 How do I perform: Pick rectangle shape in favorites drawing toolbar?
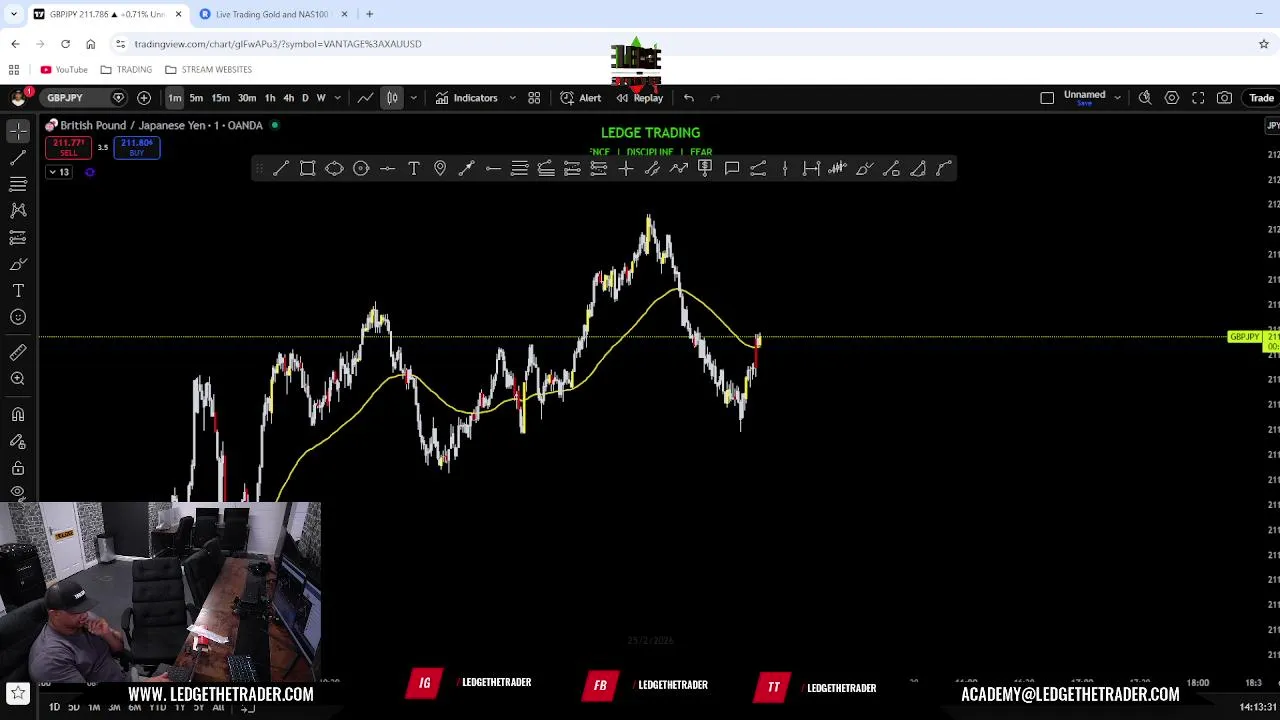(x=308, y=169)
